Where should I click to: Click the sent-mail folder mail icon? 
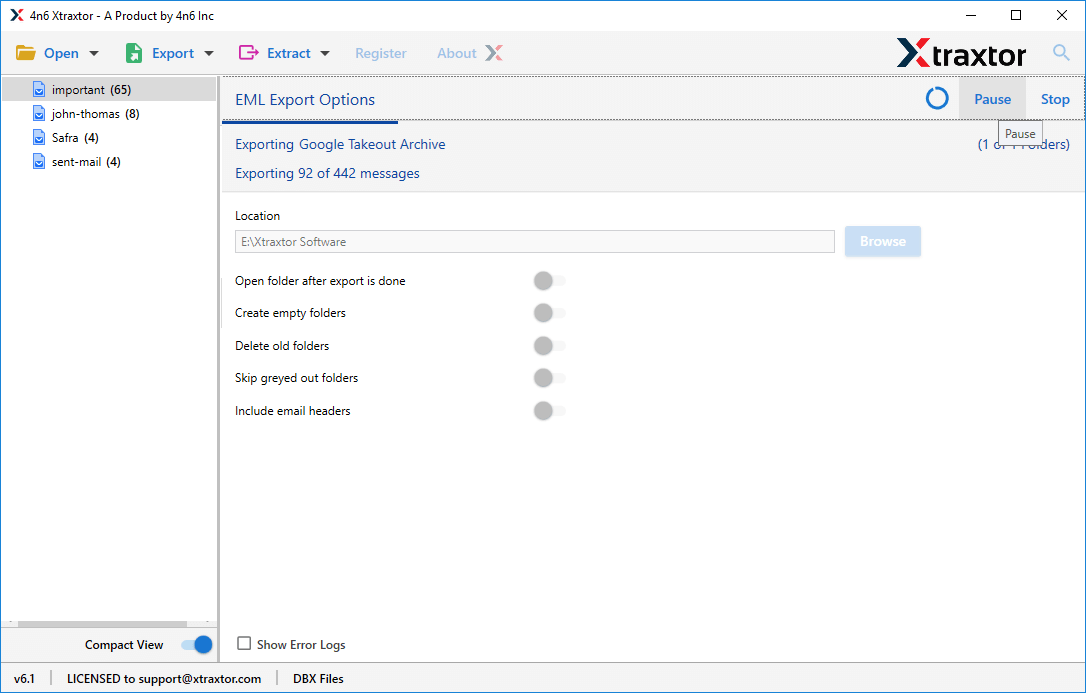[39, 162]
